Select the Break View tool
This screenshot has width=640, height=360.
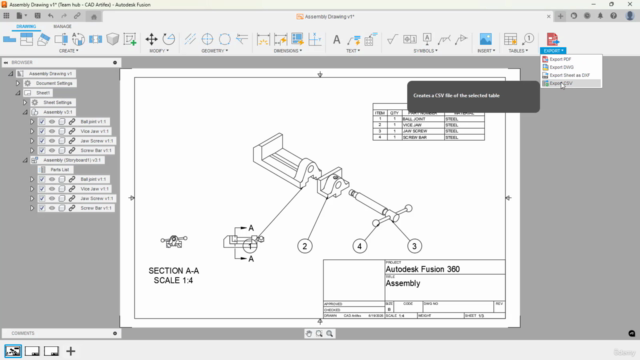point(96,39)
